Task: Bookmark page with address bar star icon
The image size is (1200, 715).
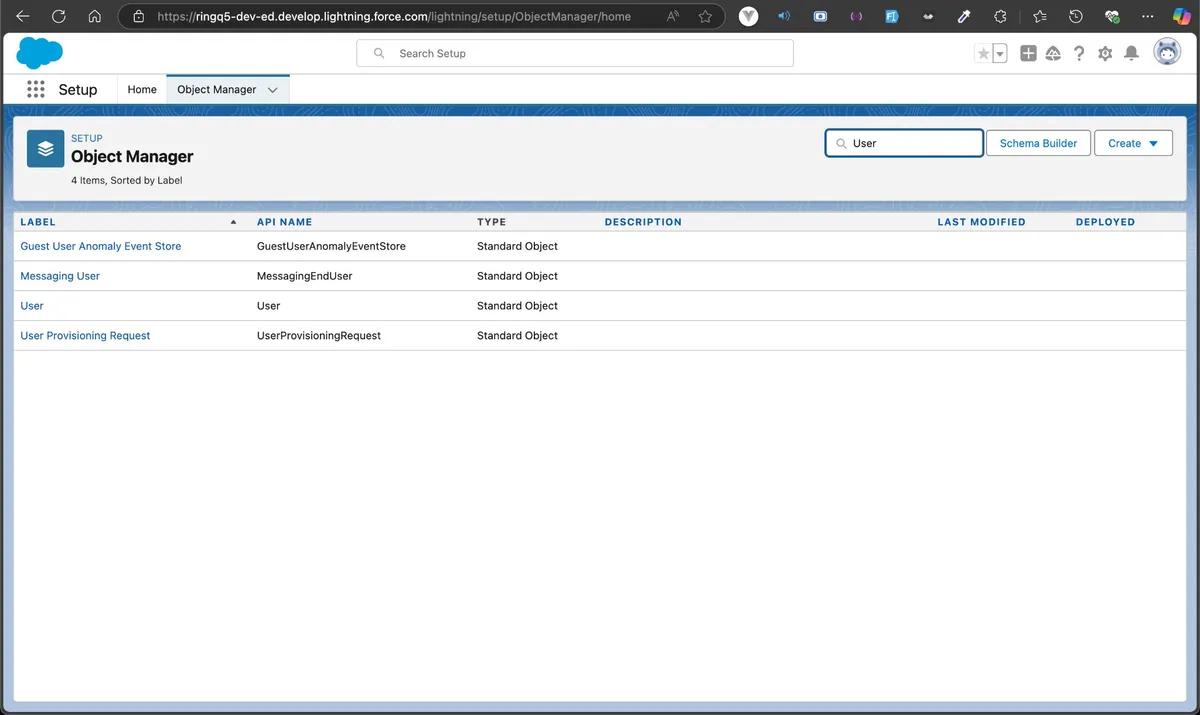Action: tap(706, 16)
